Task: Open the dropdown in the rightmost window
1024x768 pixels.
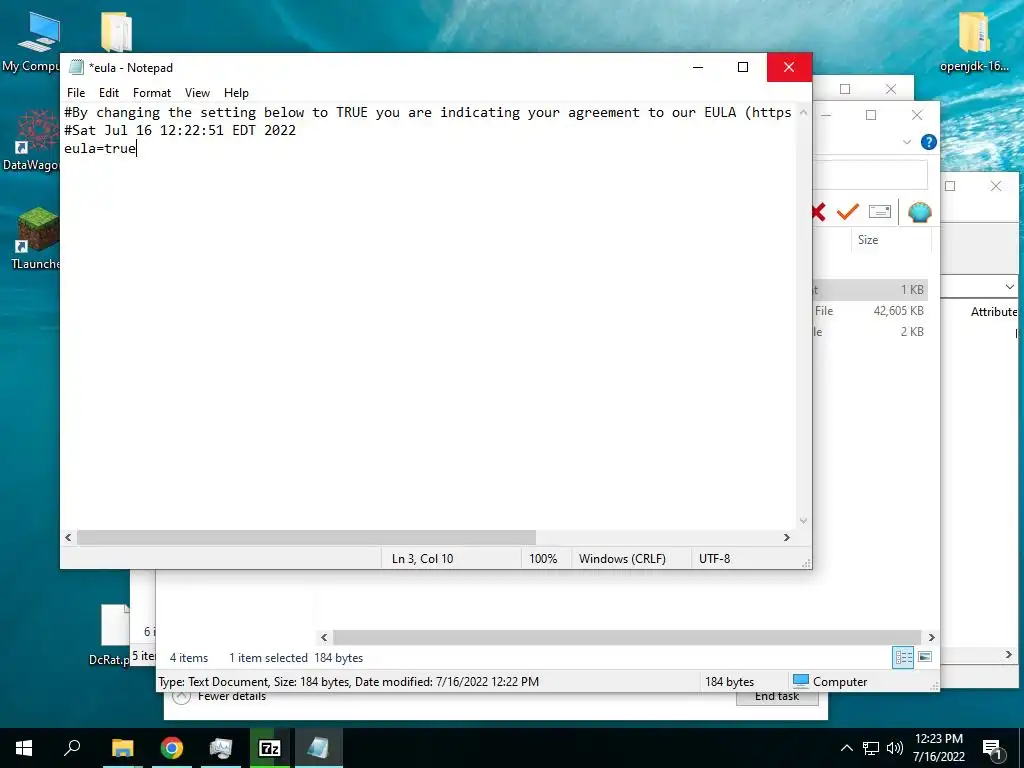Action: pyautogui.click(x=1010, y=287)
